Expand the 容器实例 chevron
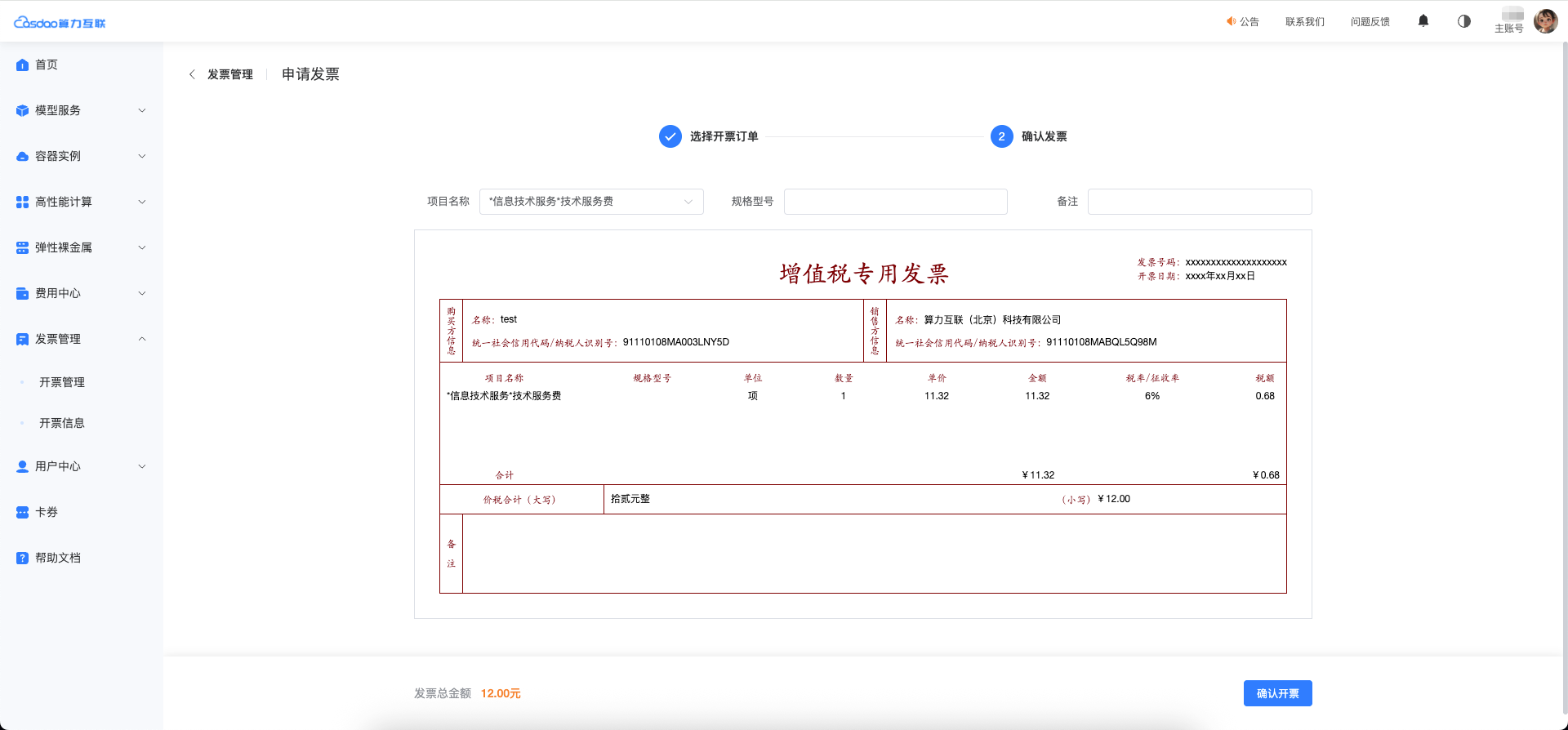Viewport: 1568px width, 730px height. pos(142,156)
